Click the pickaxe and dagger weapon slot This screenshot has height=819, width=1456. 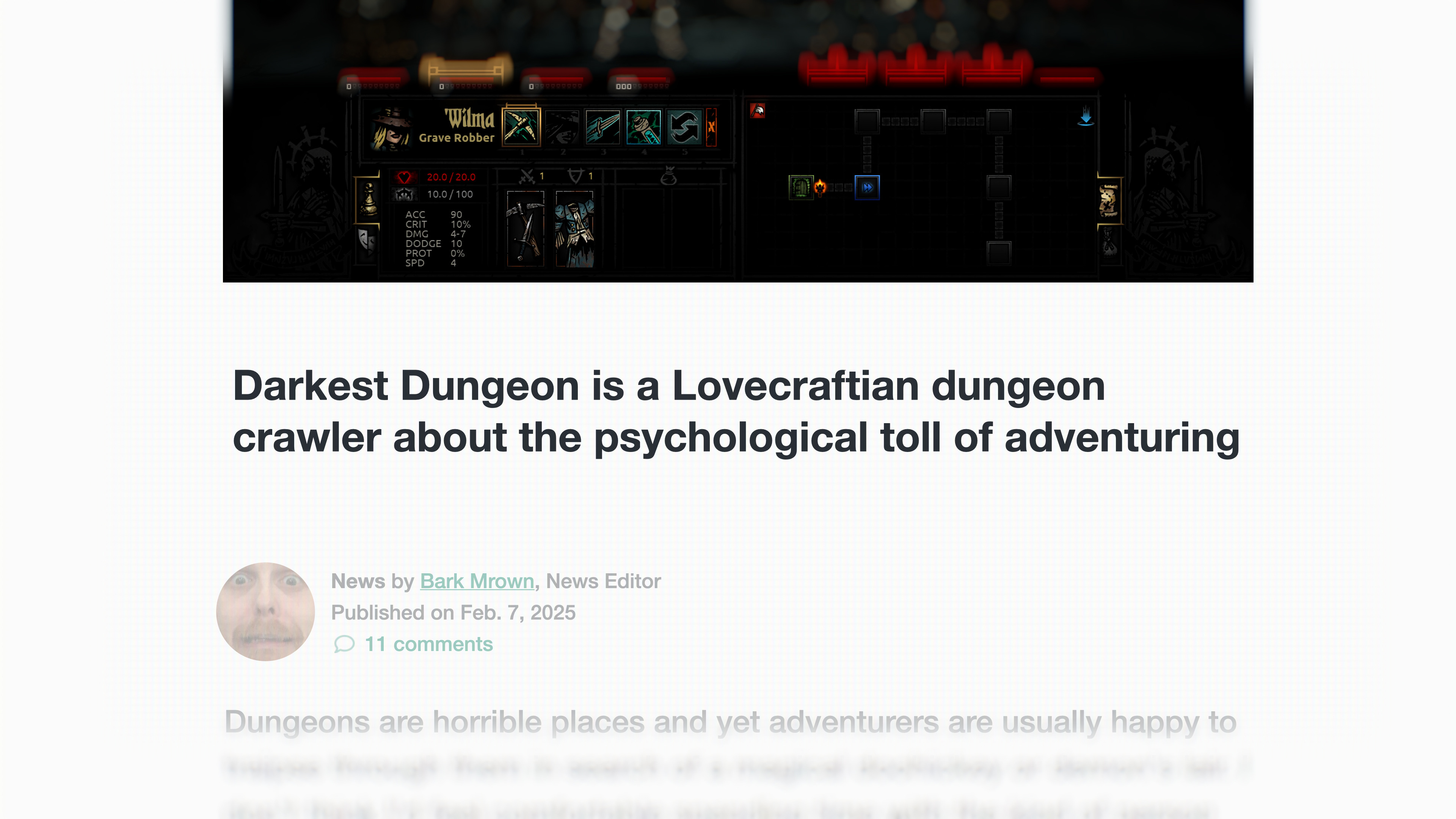click(x=525, y=228)
